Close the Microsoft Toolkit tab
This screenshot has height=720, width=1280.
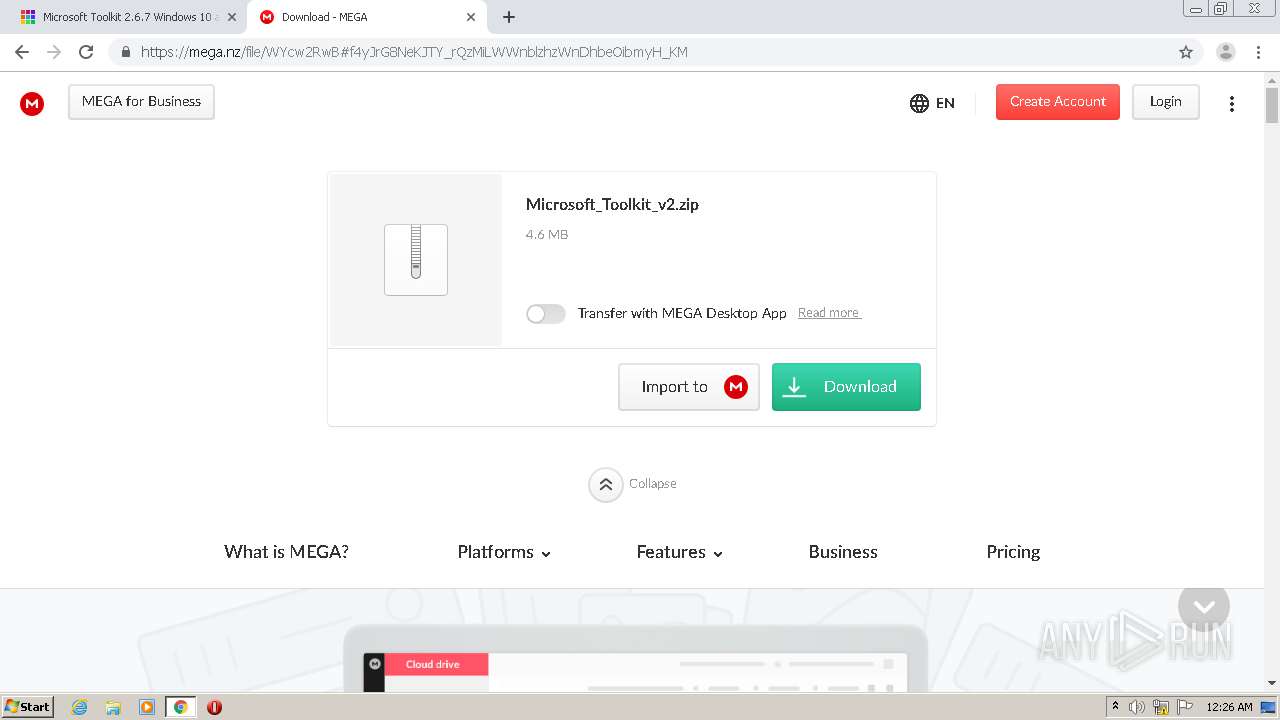[x=232, y=17]
